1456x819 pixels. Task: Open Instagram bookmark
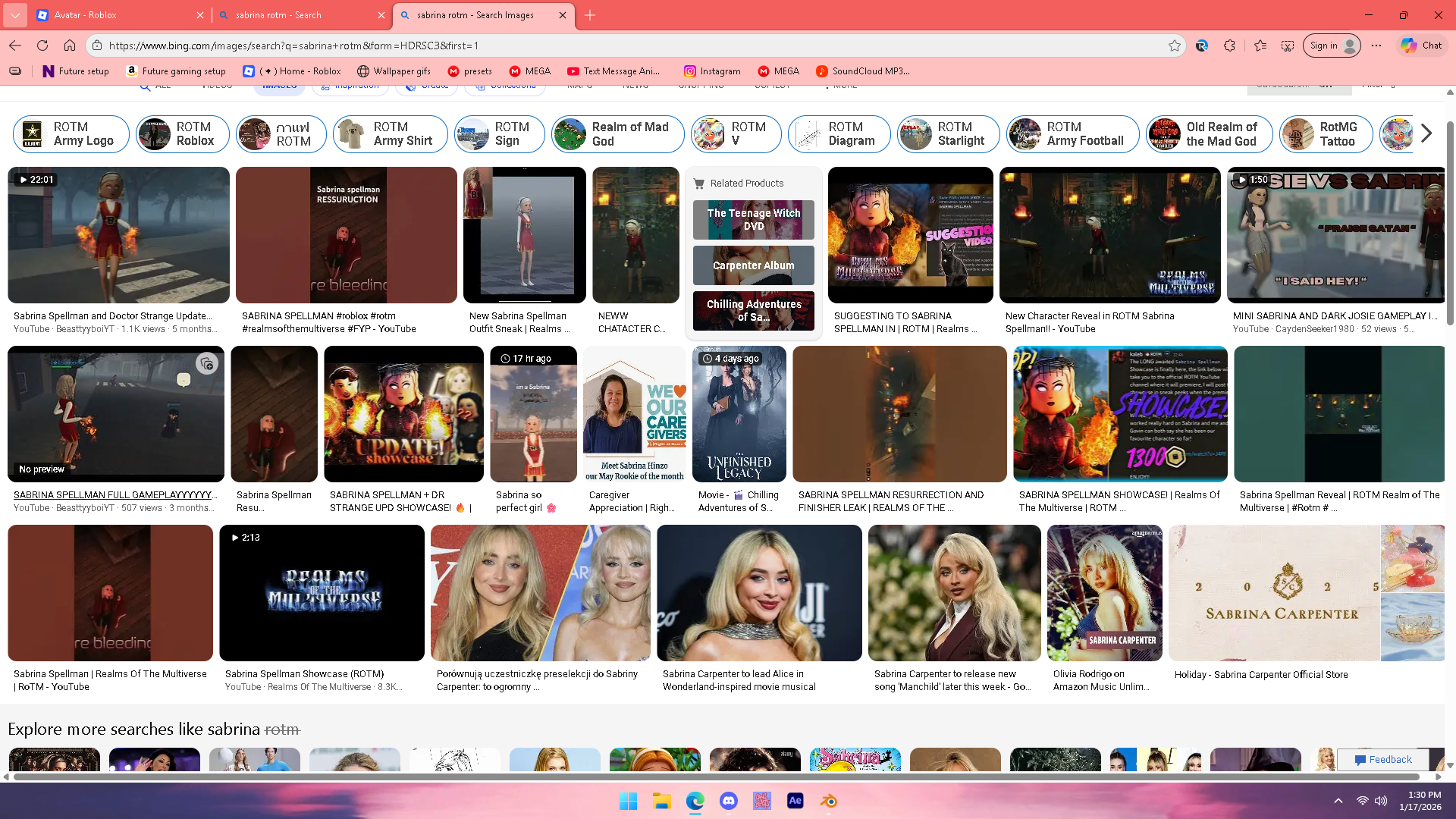point(712,71)
